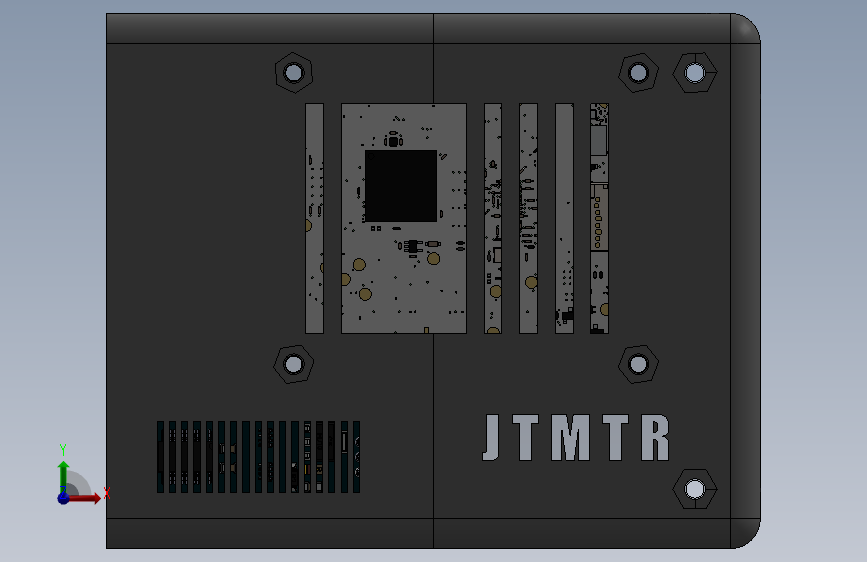The image size is (867, 562).
Task: Select the hex standoff at the cover's upper-left
Action: 294,72
